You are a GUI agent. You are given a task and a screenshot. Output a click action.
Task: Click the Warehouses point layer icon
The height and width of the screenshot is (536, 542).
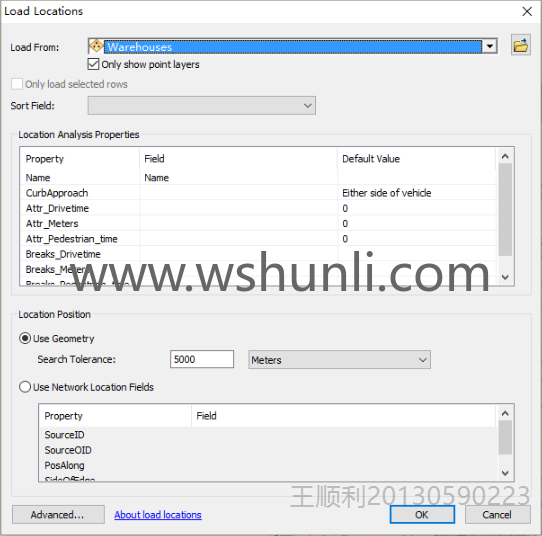pyautogui.click(x=96, y=46)
